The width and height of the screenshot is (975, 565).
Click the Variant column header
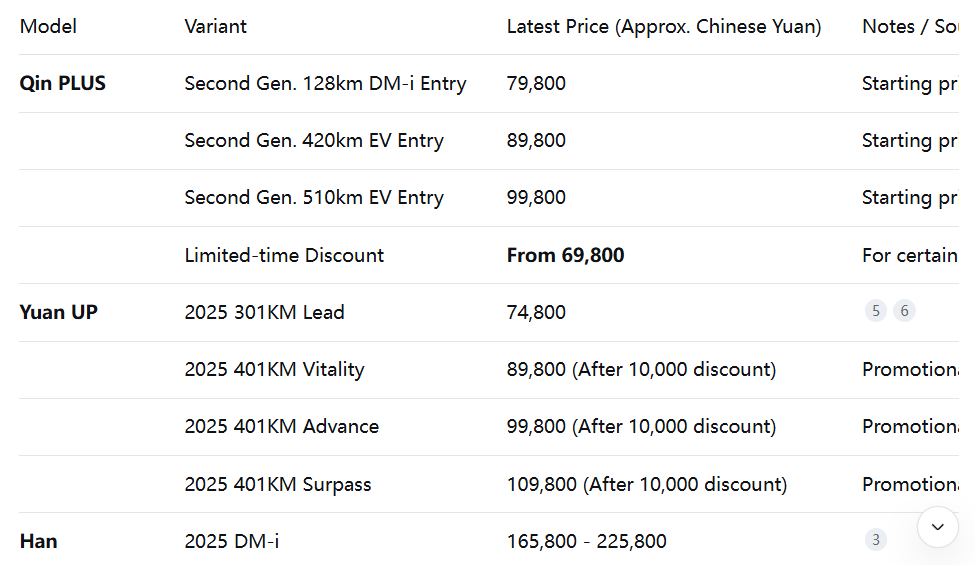pos(216,27)
